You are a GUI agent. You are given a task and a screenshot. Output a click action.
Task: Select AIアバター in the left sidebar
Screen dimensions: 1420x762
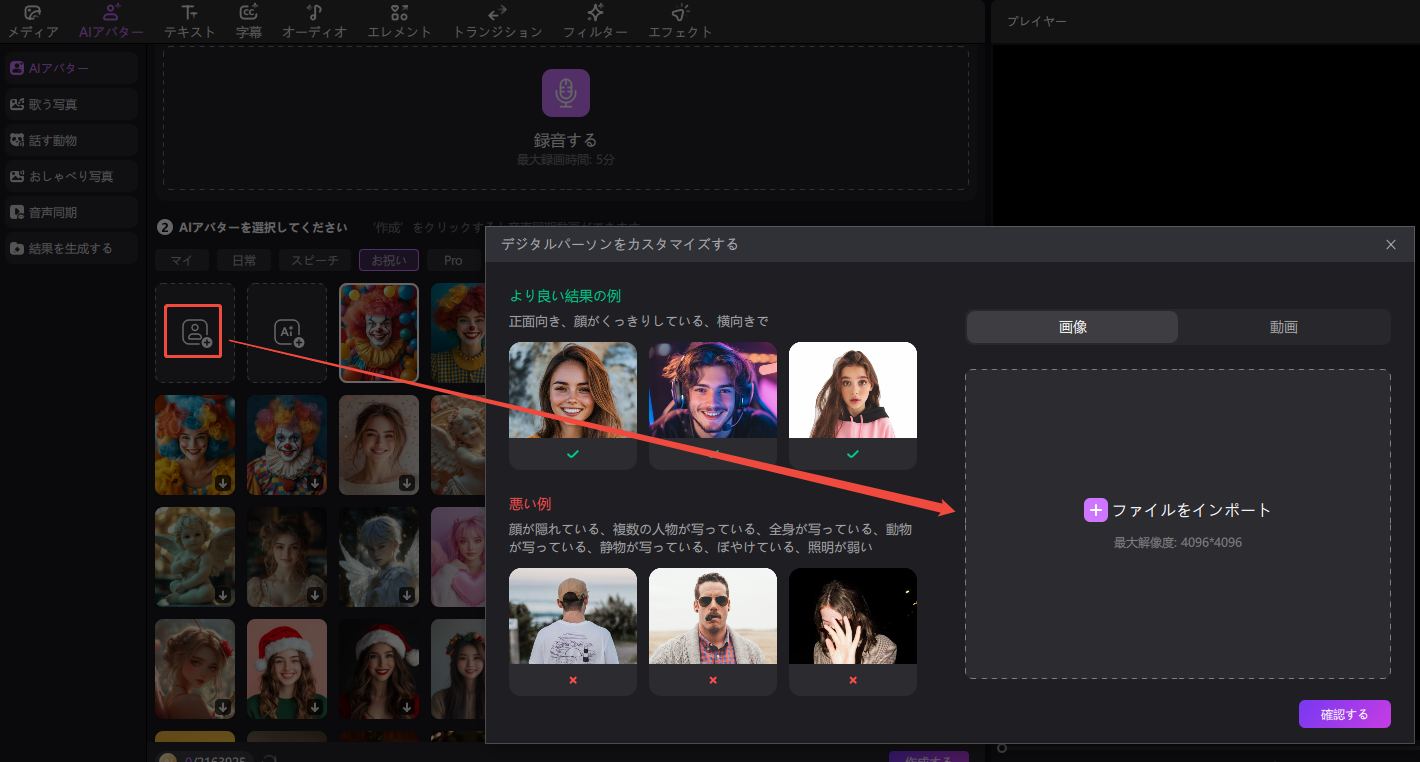70,68
